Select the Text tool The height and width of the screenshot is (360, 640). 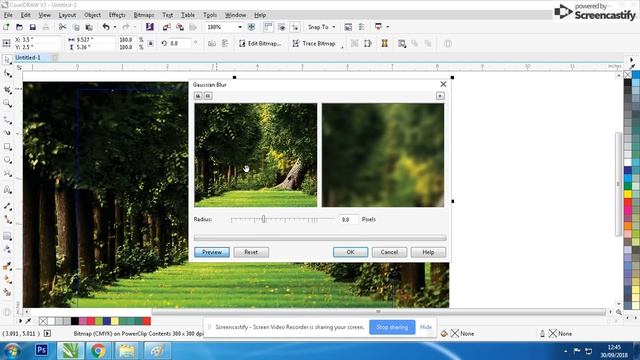[7, 190]
